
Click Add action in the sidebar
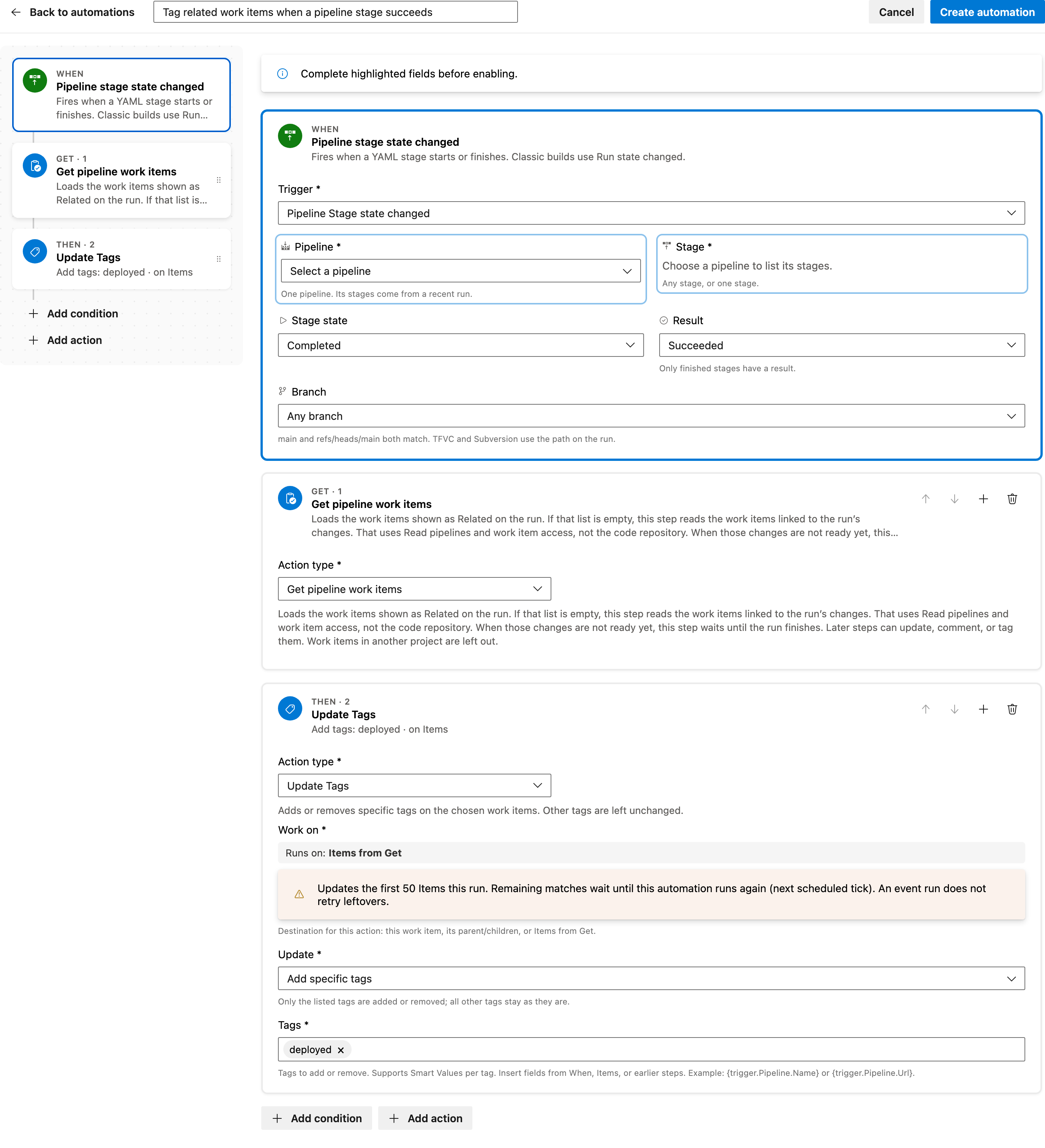pyautogui.click(x=65, y=340)
